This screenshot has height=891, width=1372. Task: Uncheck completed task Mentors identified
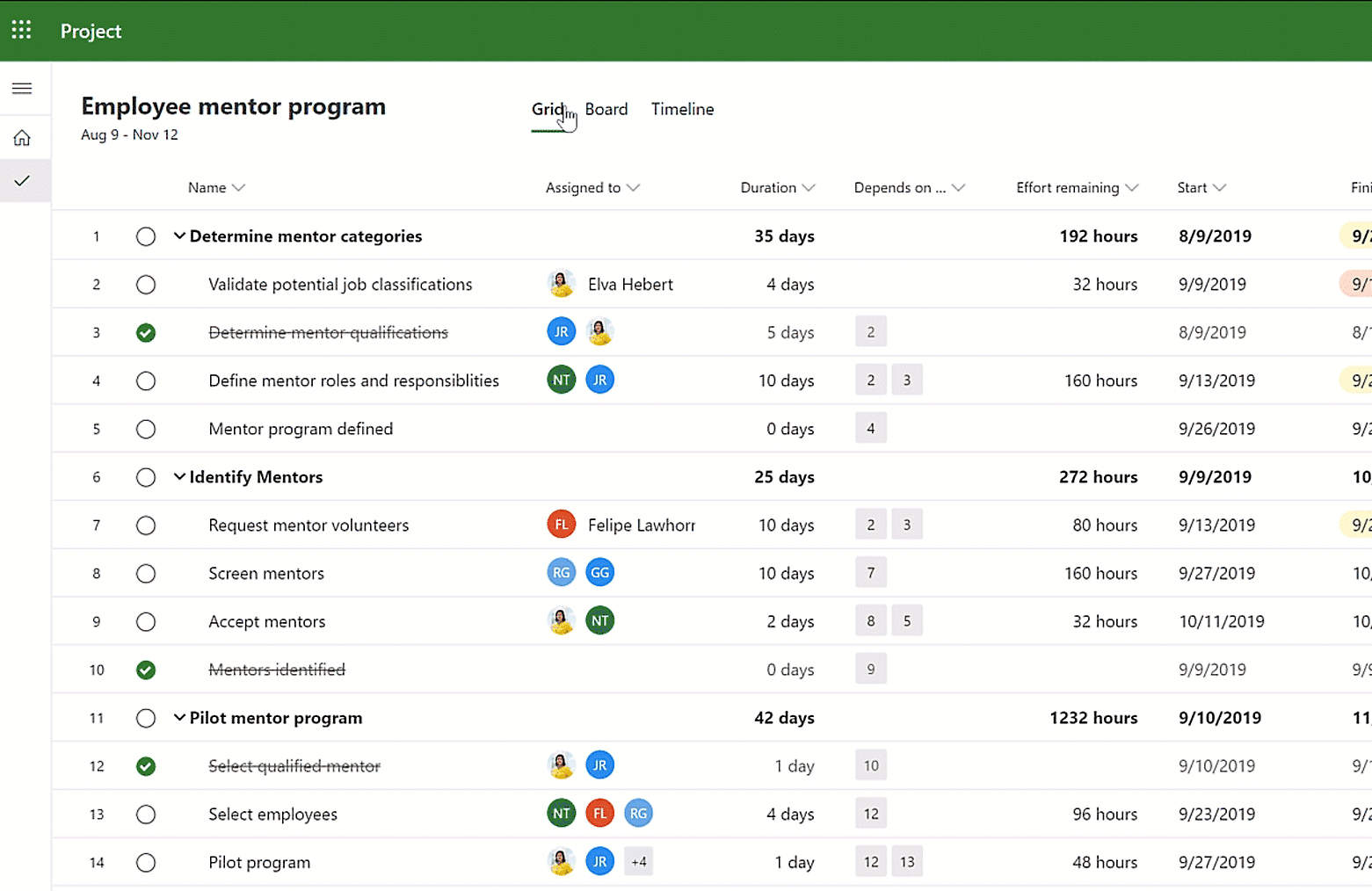[146, 669]
